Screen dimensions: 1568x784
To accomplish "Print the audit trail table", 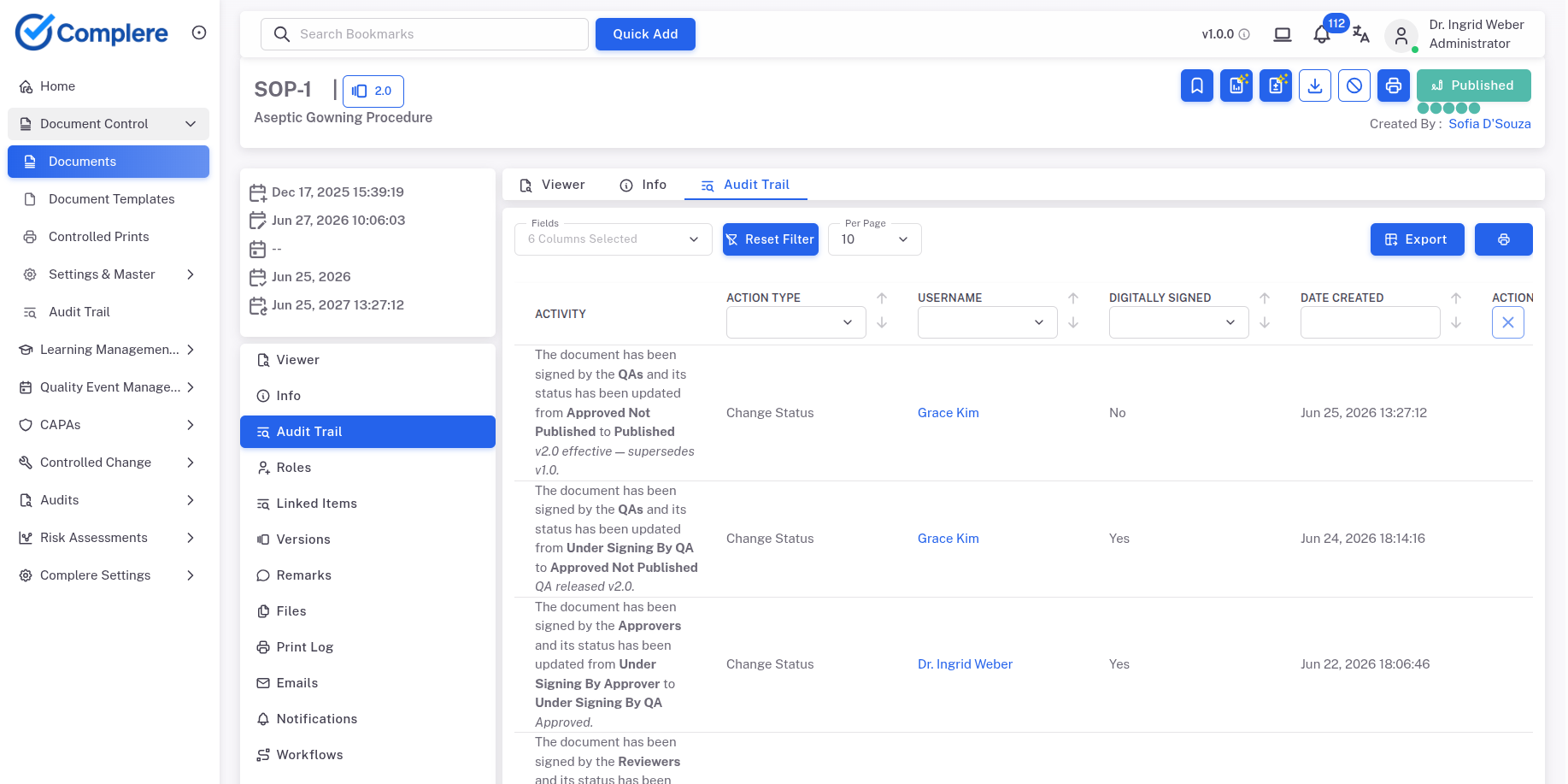I will (x=1504, y=239).
